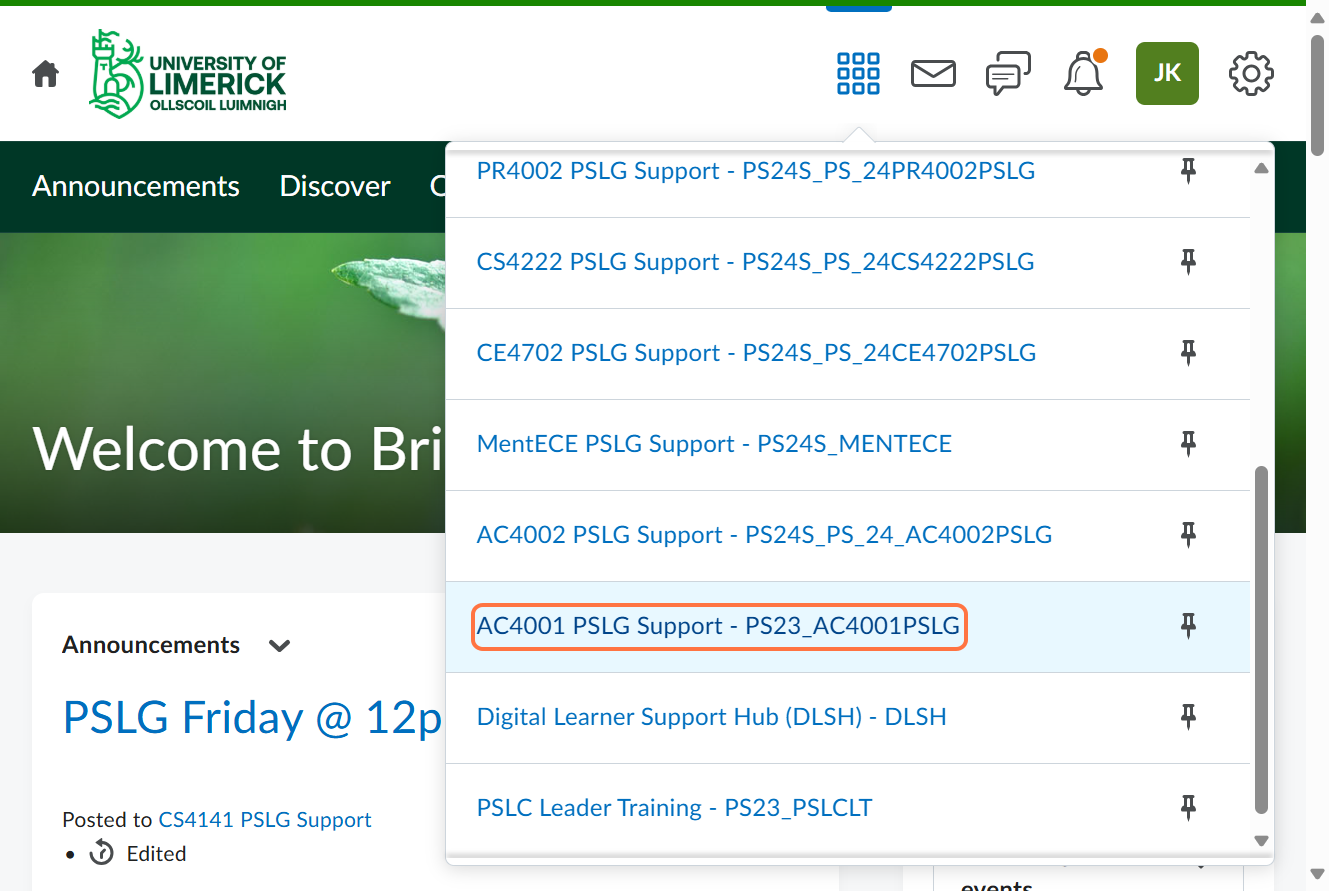Toggle pin for CS4222 PSLG Support
Image resolution: width=1329 pixels, height=891 pixels.
(1188, 262)
